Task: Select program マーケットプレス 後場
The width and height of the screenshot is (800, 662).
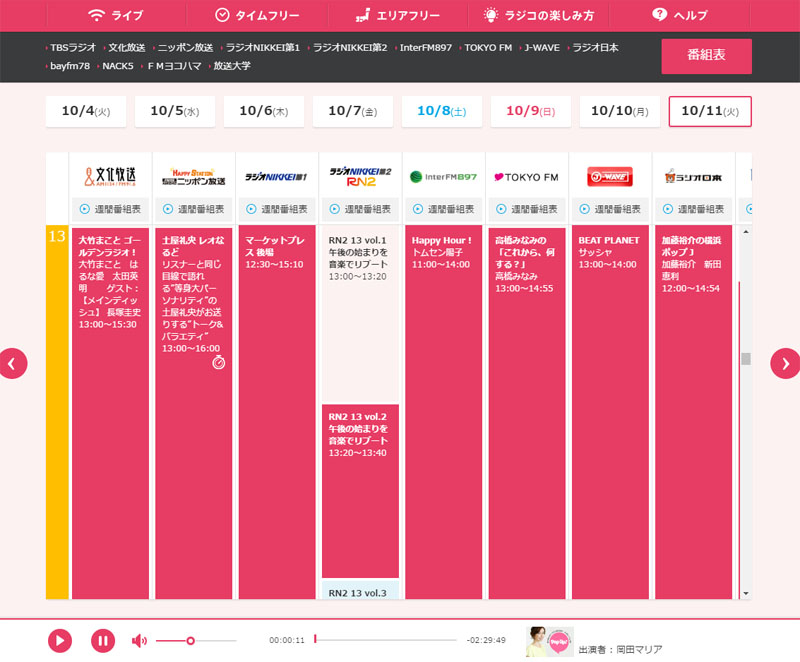Action: pos(277,412)
